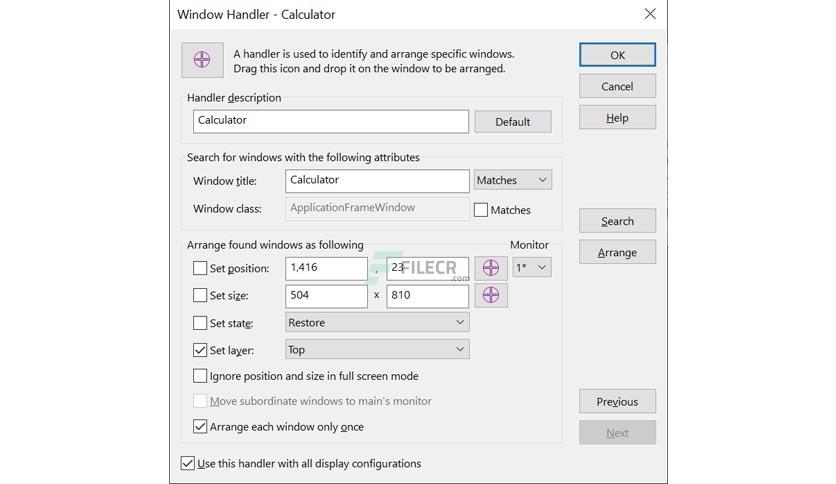The height and width of the screenshot is (484, 836).
Task: Toggle Use this handler with all display configurations
Action: tap(188, 463)
